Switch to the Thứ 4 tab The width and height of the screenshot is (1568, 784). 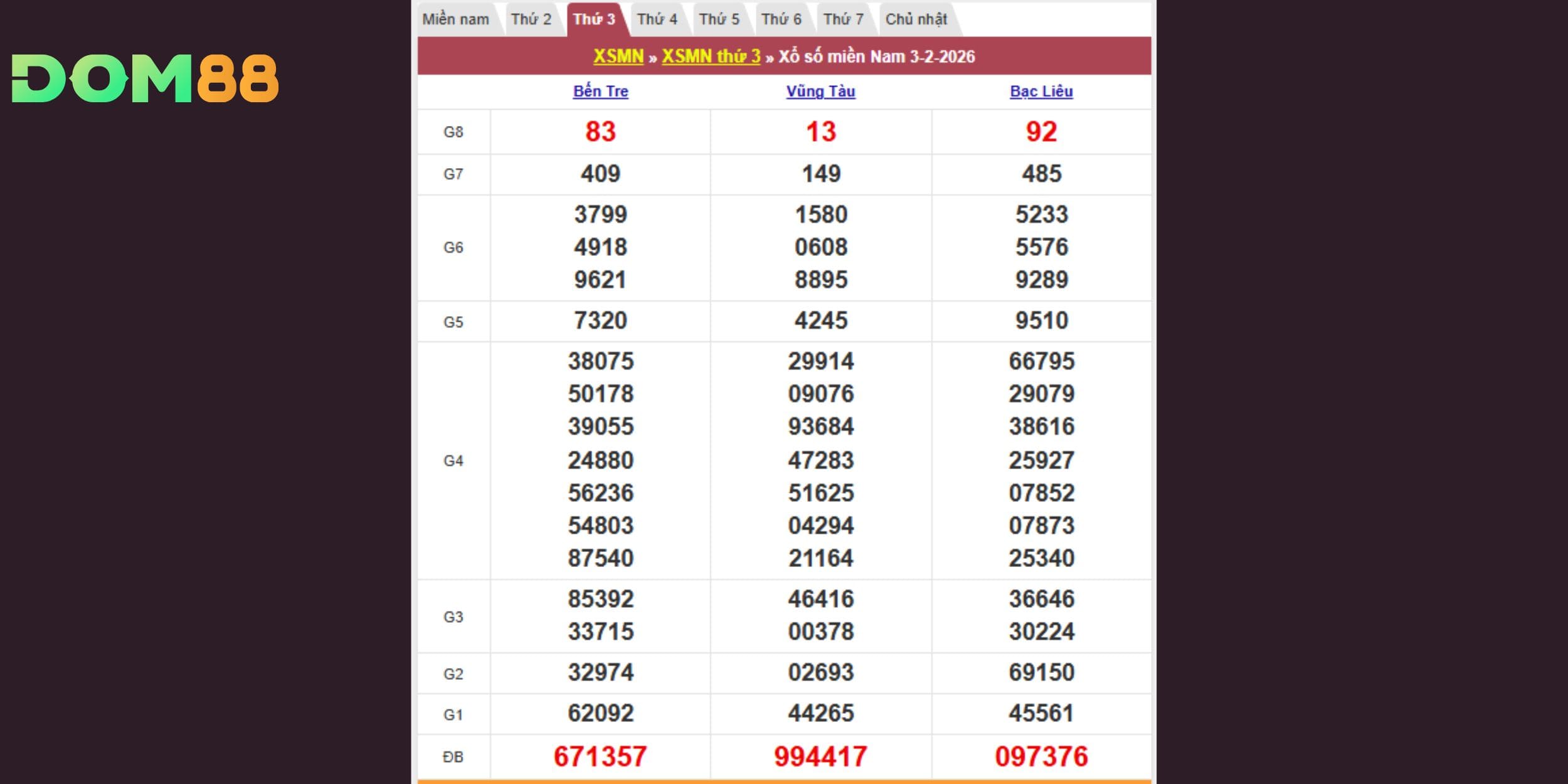[657, 19]
